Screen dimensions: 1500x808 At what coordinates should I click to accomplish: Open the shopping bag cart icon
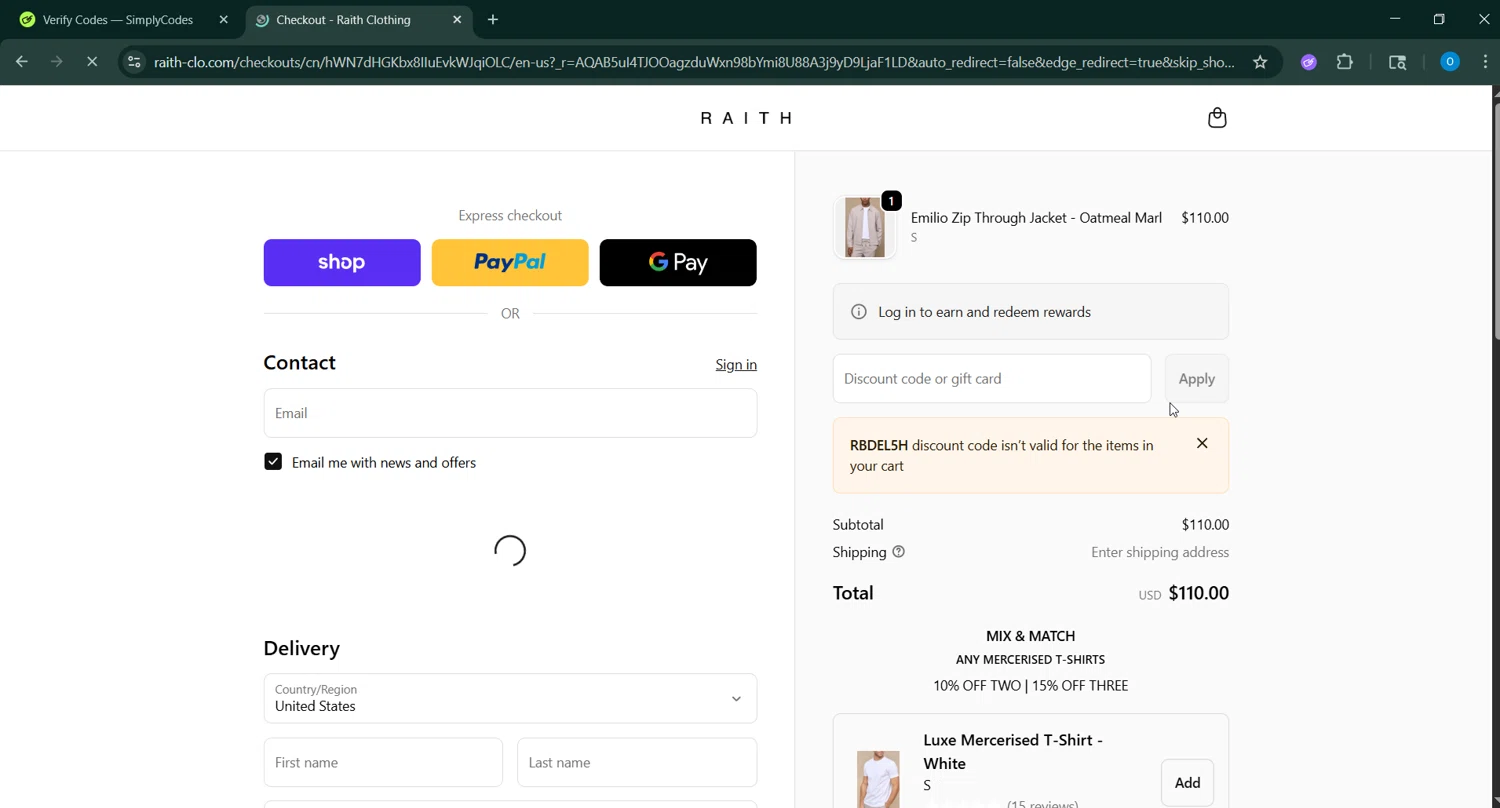(1217, 118)
